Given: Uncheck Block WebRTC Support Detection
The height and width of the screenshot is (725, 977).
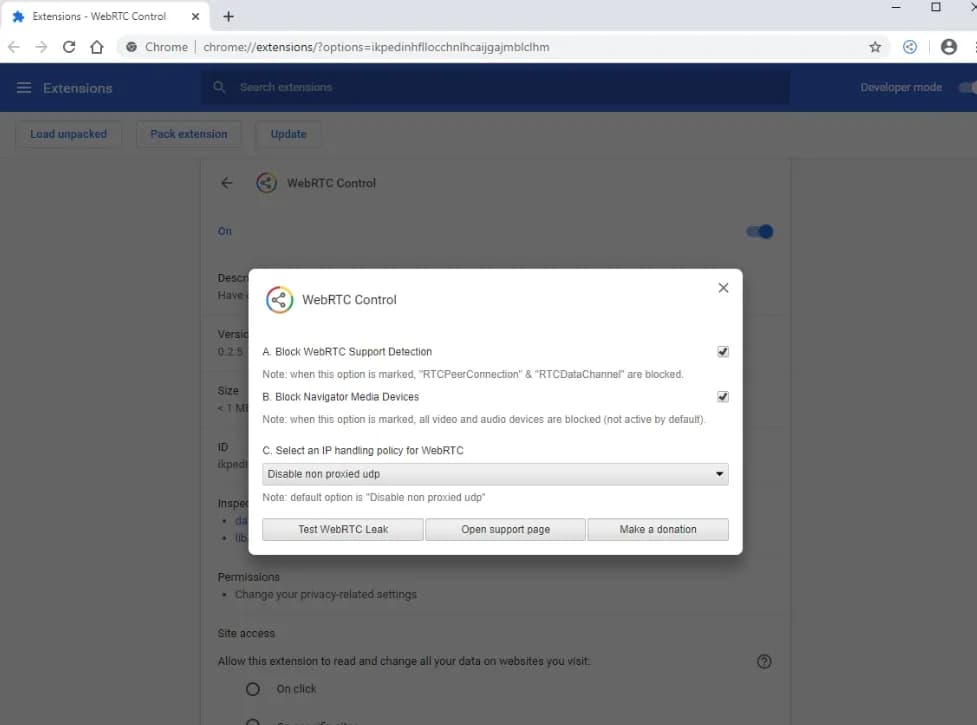Looking at the screenshot, I should point(722,351).
